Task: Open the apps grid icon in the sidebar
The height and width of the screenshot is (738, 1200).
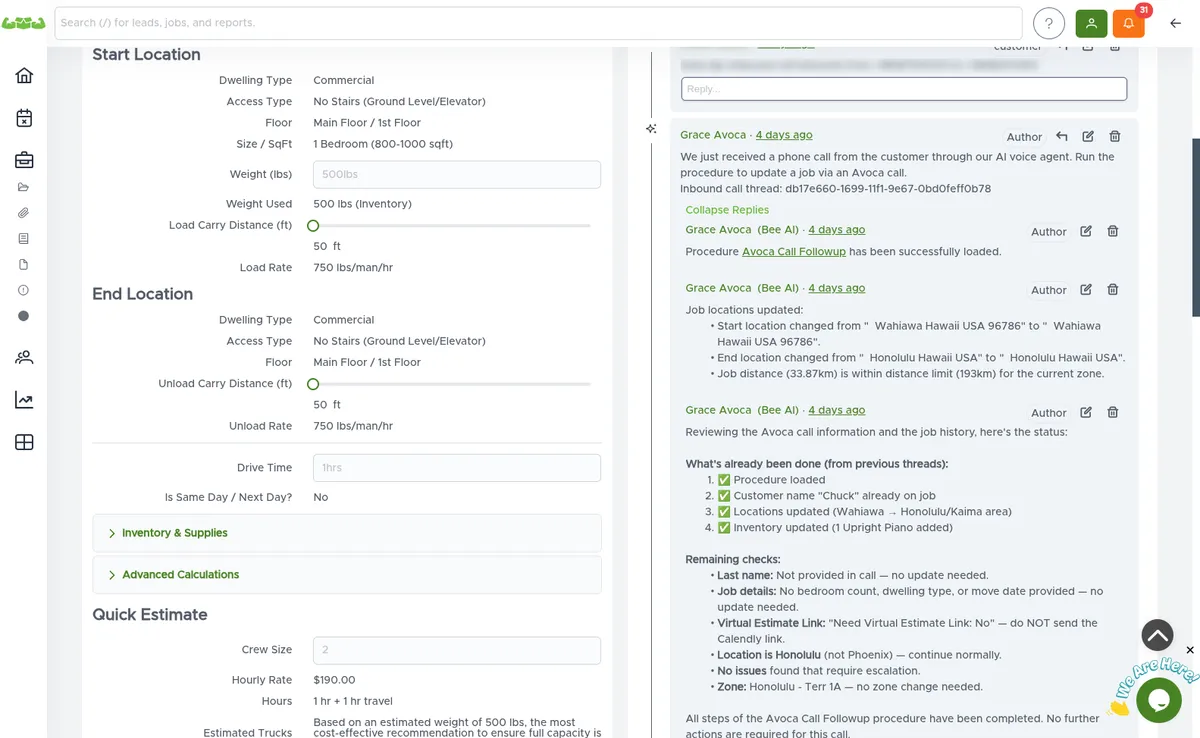Action: point(23,441)
